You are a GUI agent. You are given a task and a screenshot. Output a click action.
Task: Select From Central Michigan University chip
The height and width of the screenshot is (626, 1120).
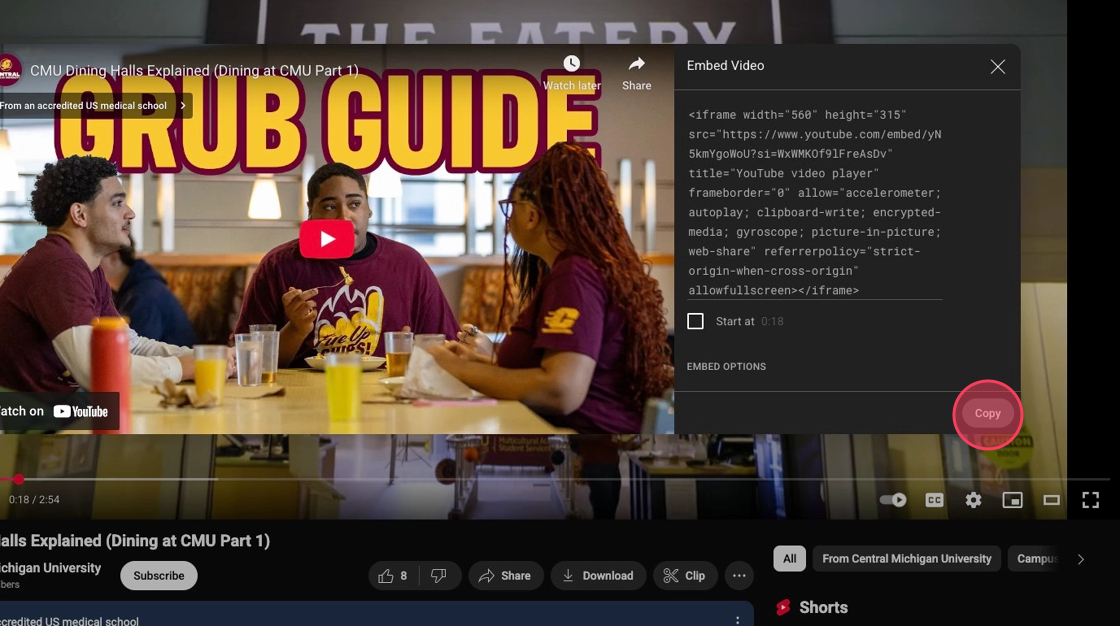click(x=906, y=559)
